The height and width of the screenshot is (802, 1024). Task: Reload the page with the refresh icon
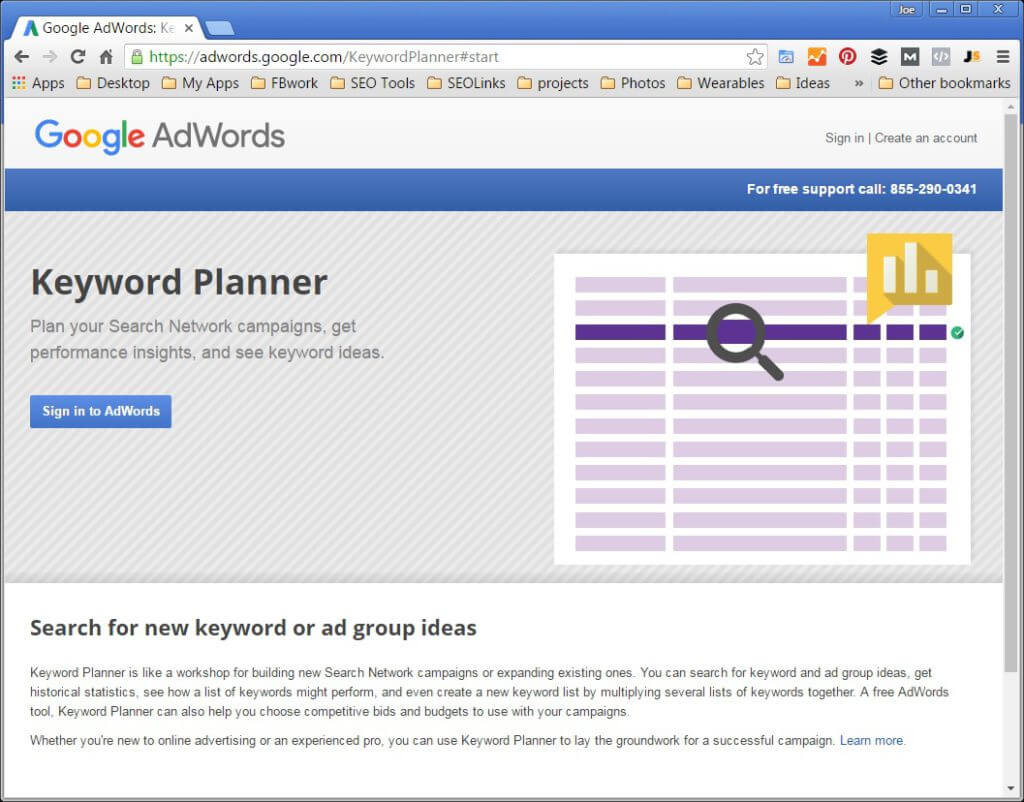pyautogui.click(x=78, y=57)
